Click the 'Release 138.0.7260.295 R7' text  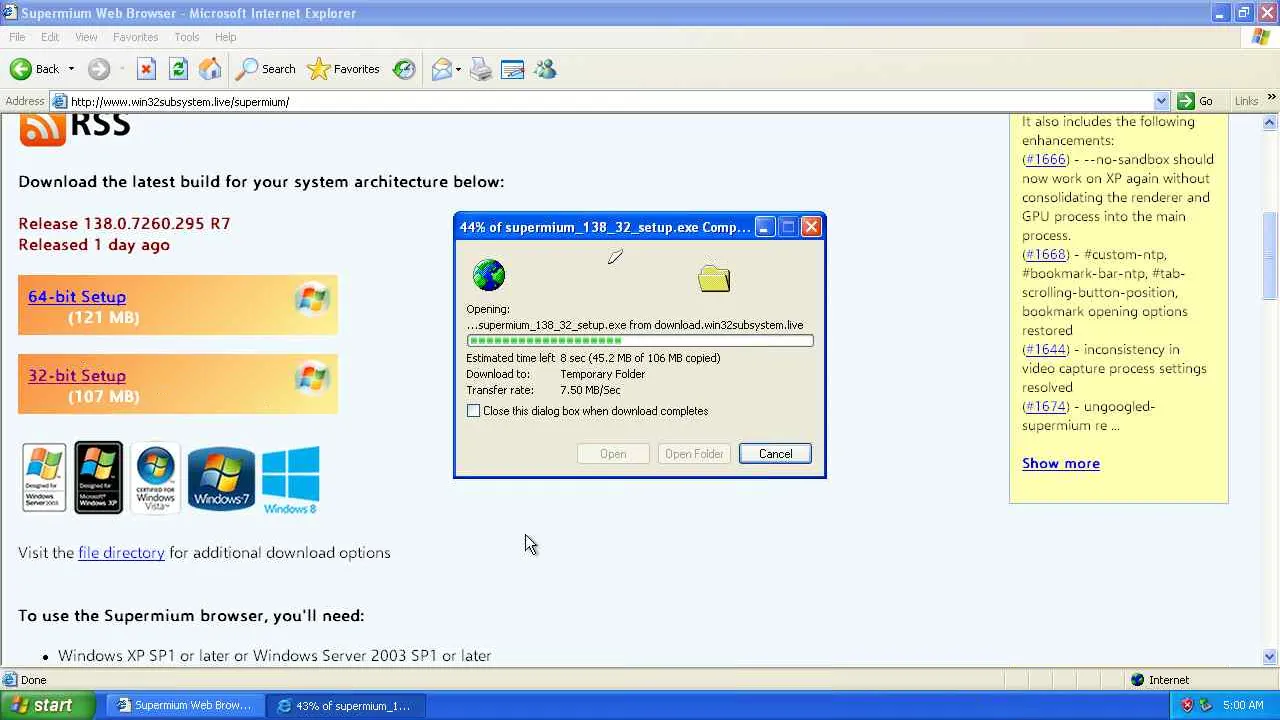pos(124,223)
